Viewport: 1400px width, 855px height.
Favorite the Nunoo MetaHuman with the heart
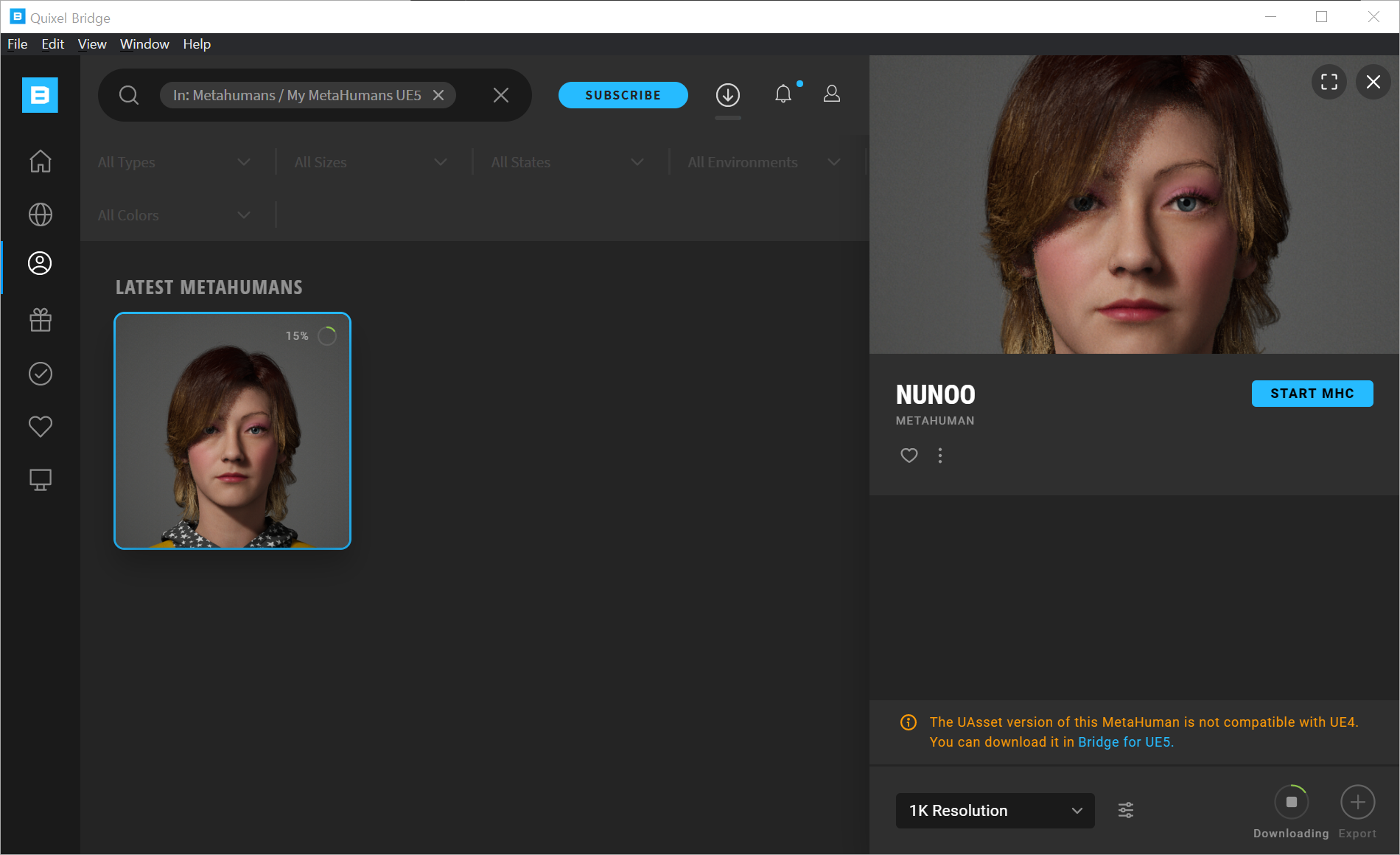coord(909,456)
